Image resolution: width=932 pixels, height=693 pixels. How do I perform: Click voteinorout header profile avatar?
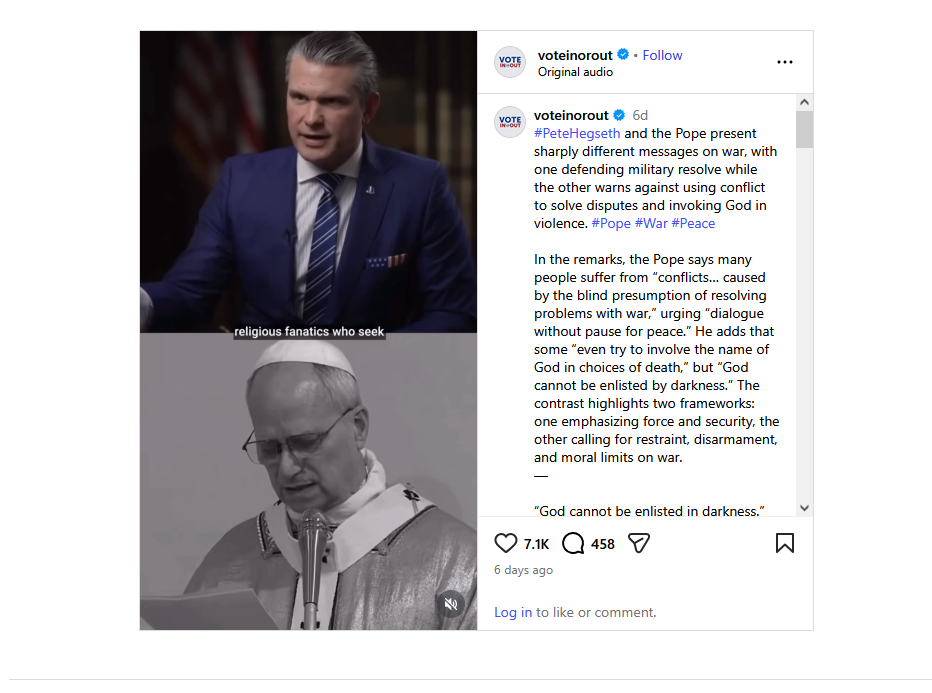pyautogui.click(x=510, y=62)
